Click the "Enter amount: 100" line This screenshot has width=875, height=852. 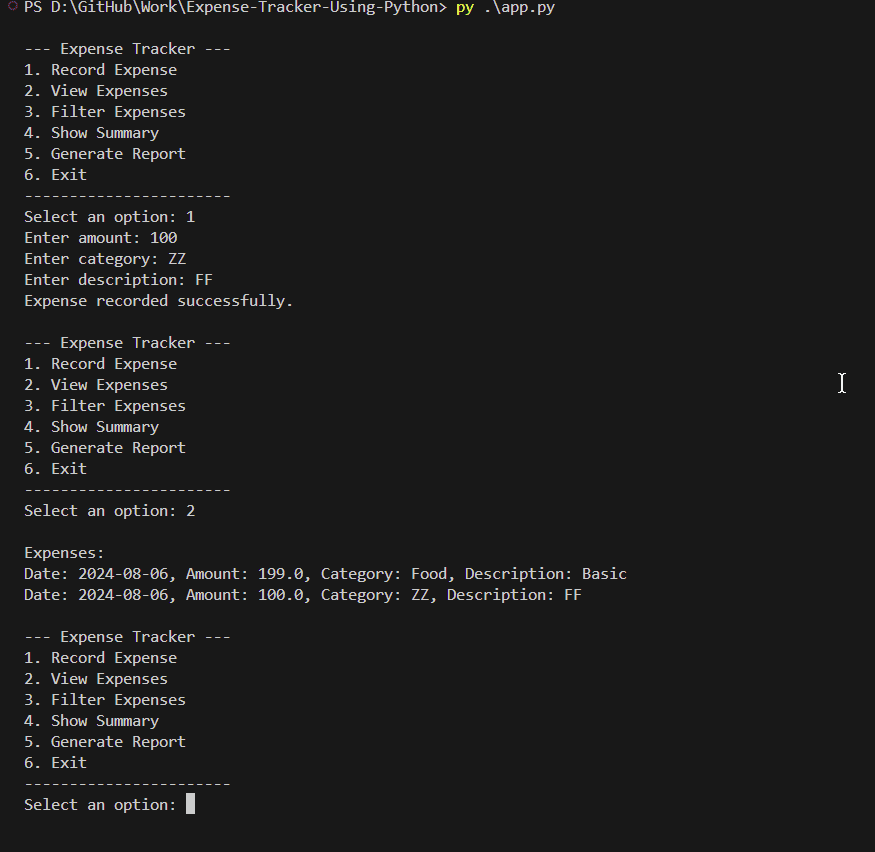coord(100,238)
